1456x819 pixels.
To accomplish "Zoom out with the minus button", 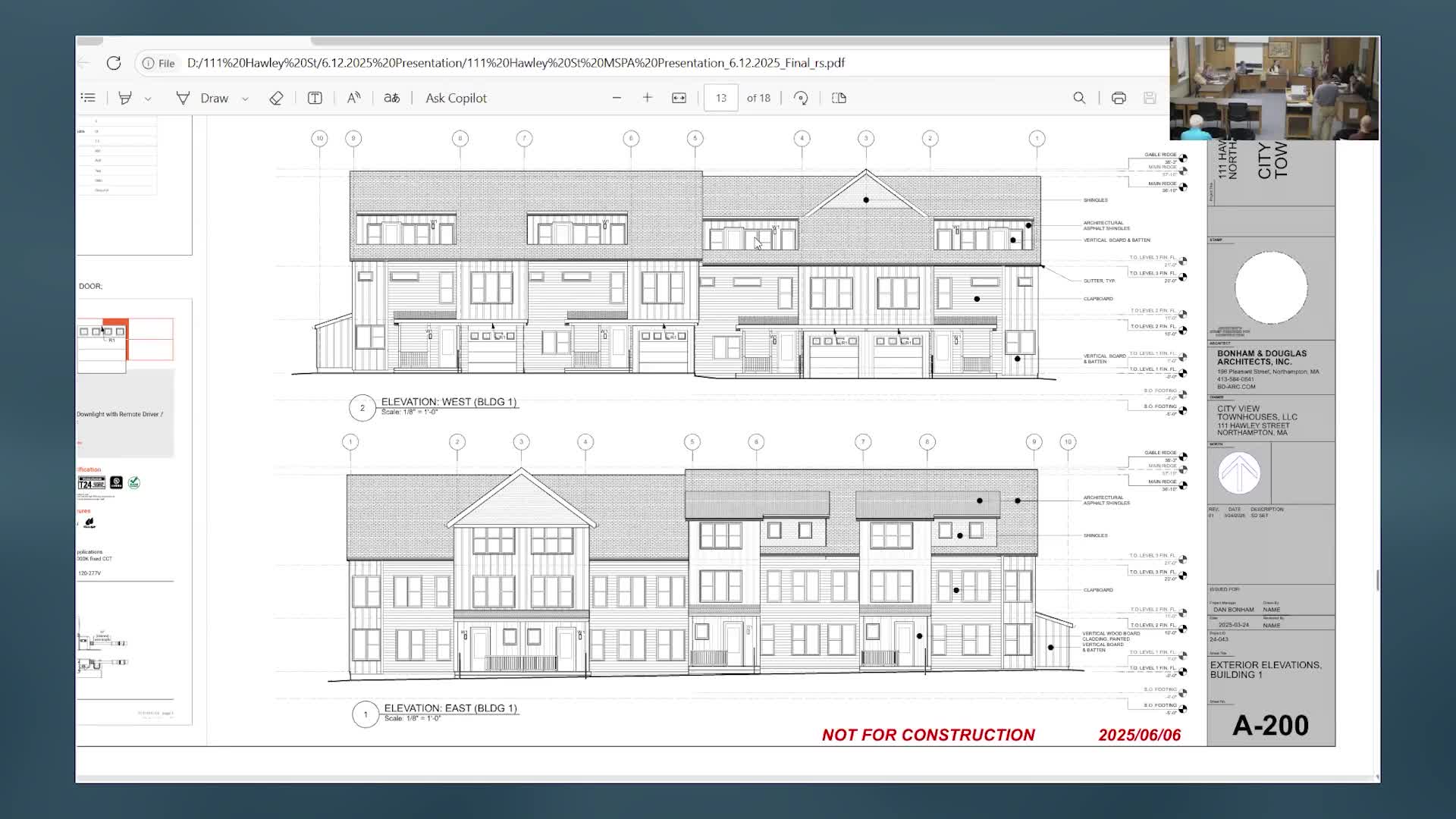I will (617, 98).
